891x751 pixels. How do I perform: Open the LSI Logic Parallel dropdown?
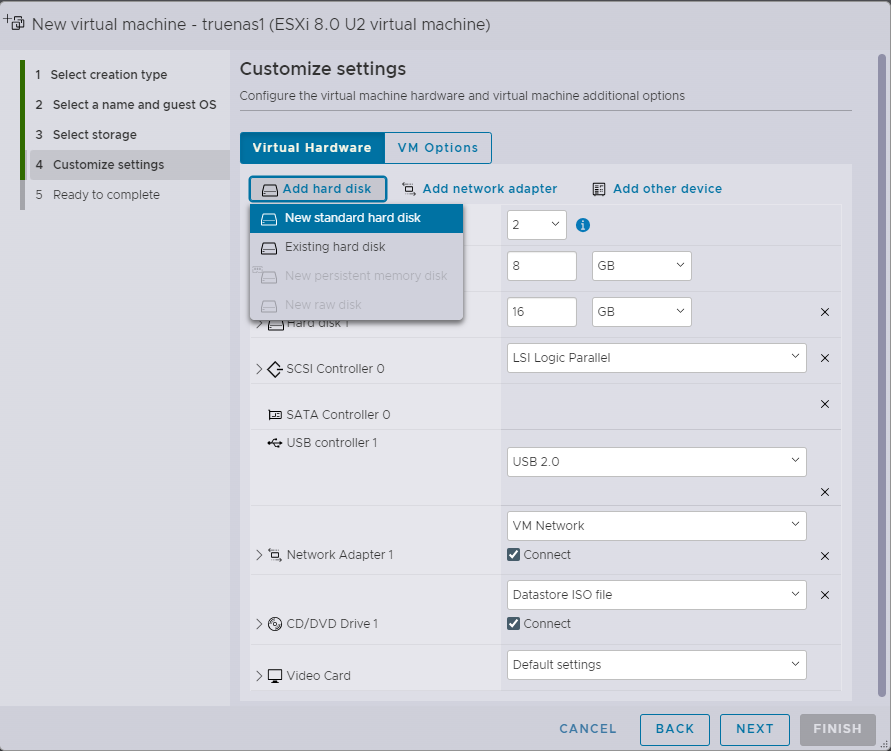[x=656, y=357]
